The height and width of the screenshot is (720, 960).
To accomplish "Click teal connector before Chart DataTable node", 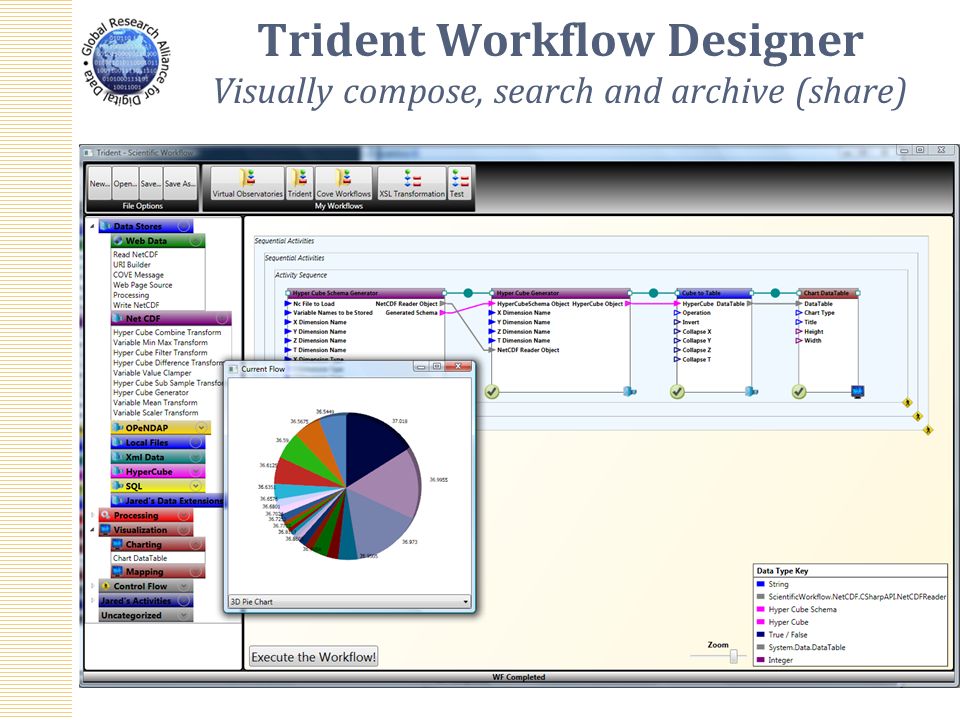I will [x=775, y=293].
